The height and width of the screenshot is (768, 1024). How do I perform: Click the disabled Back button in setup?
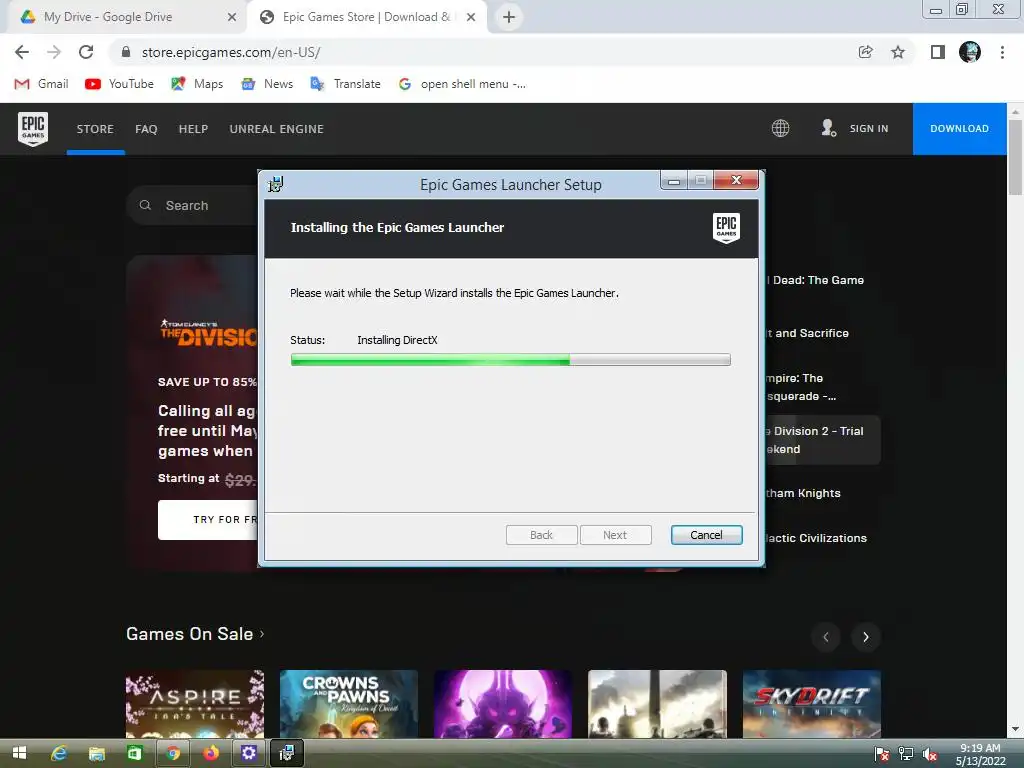click(541, 535)
